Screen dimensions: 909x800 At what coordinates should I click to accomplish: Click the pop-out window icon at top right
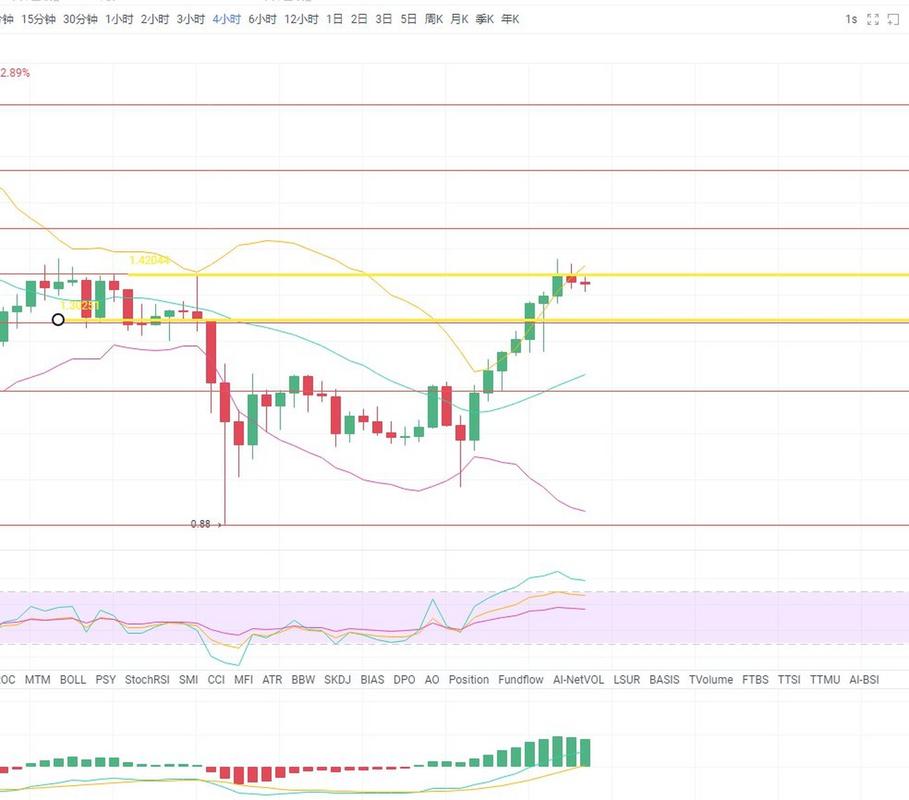point(893,20)
